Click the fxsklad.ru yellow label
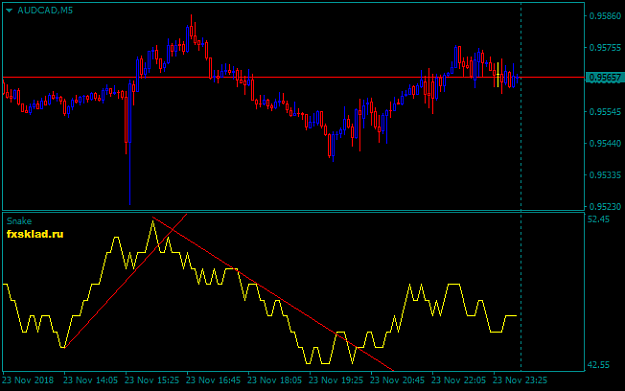Image resolution: width=625 pixels, height=391 pixels. tap(35, 234)
